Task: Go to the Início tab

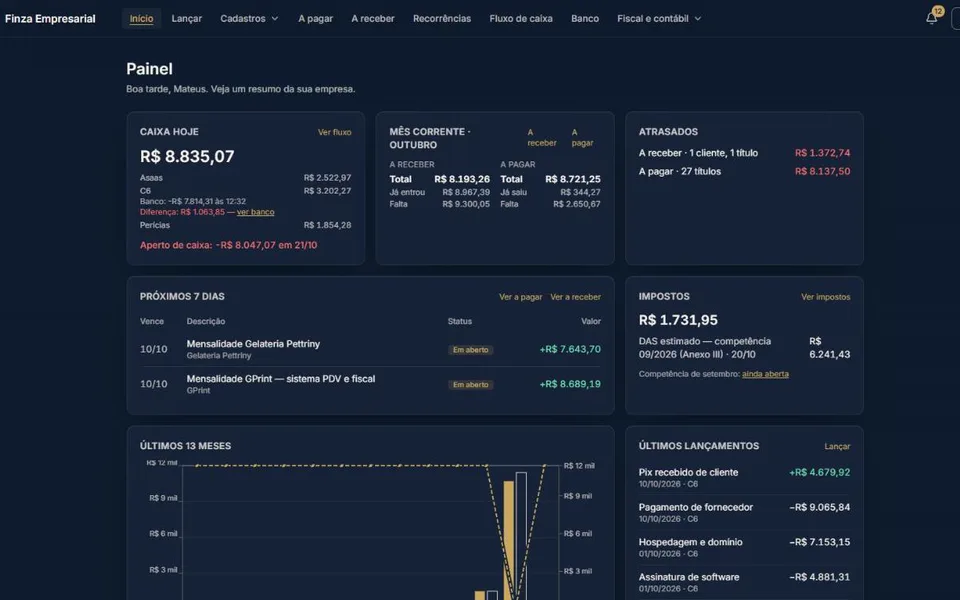Action: click(141, 18)
